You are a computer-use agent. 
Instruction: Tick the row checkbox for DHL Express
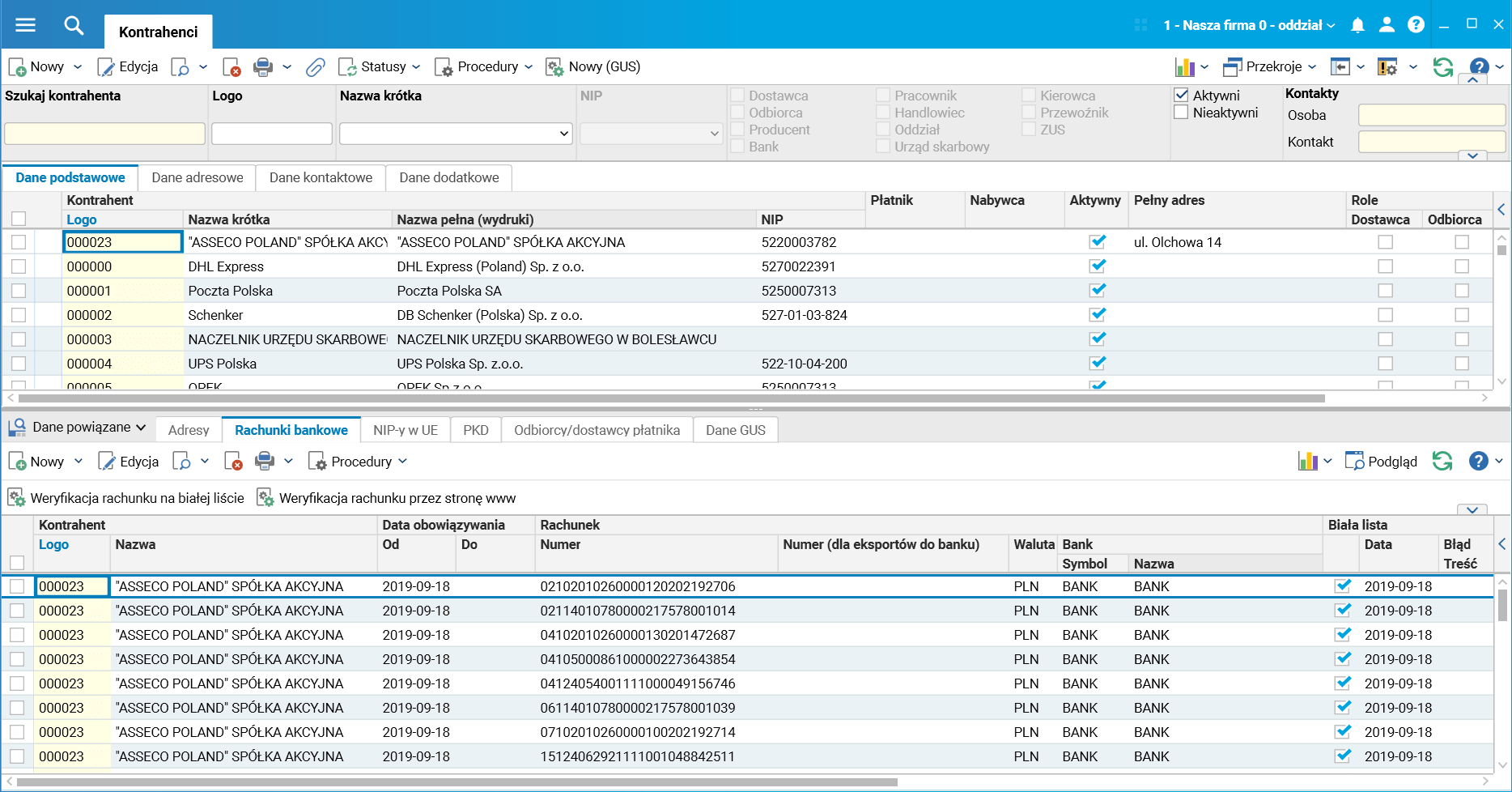coord(19,266)
